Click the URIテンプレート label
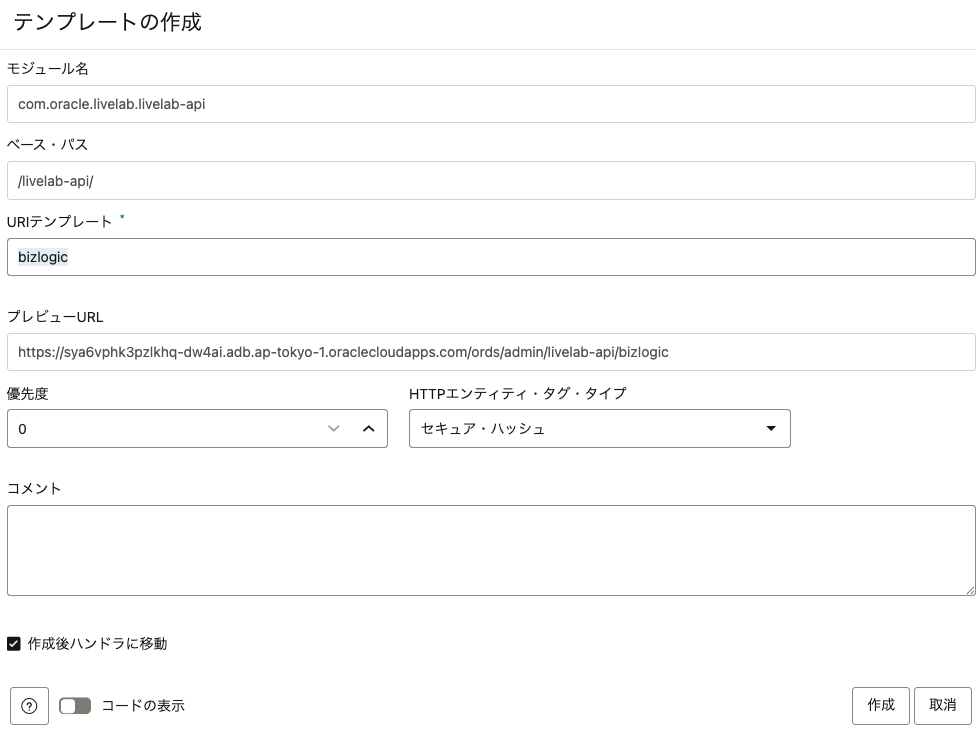Image resolution: width=976 pixels, height=735 pixels. 59,222
